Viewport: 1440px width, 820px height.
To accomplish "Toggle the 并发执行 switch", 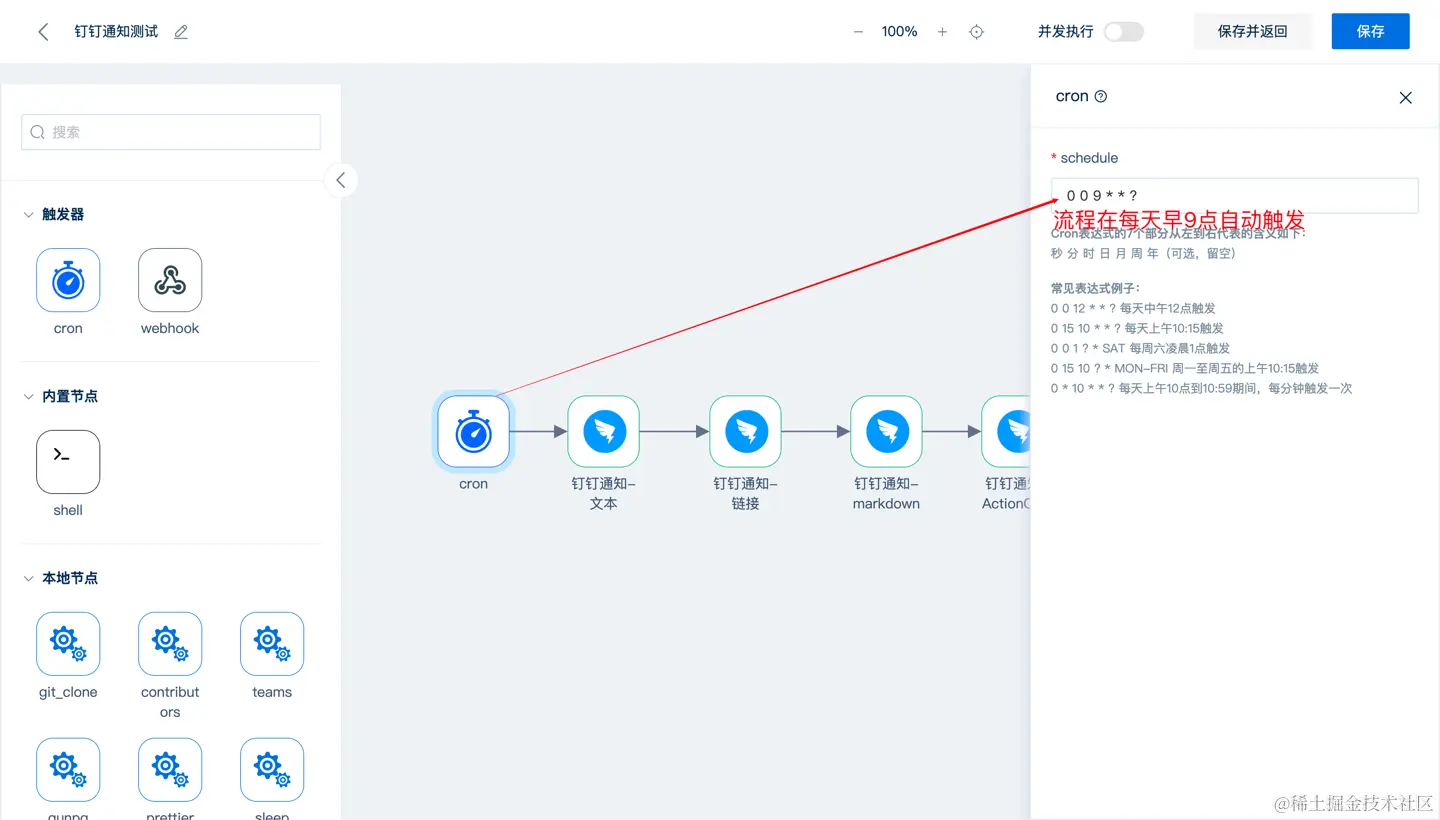I will (x=1123, y=32).
